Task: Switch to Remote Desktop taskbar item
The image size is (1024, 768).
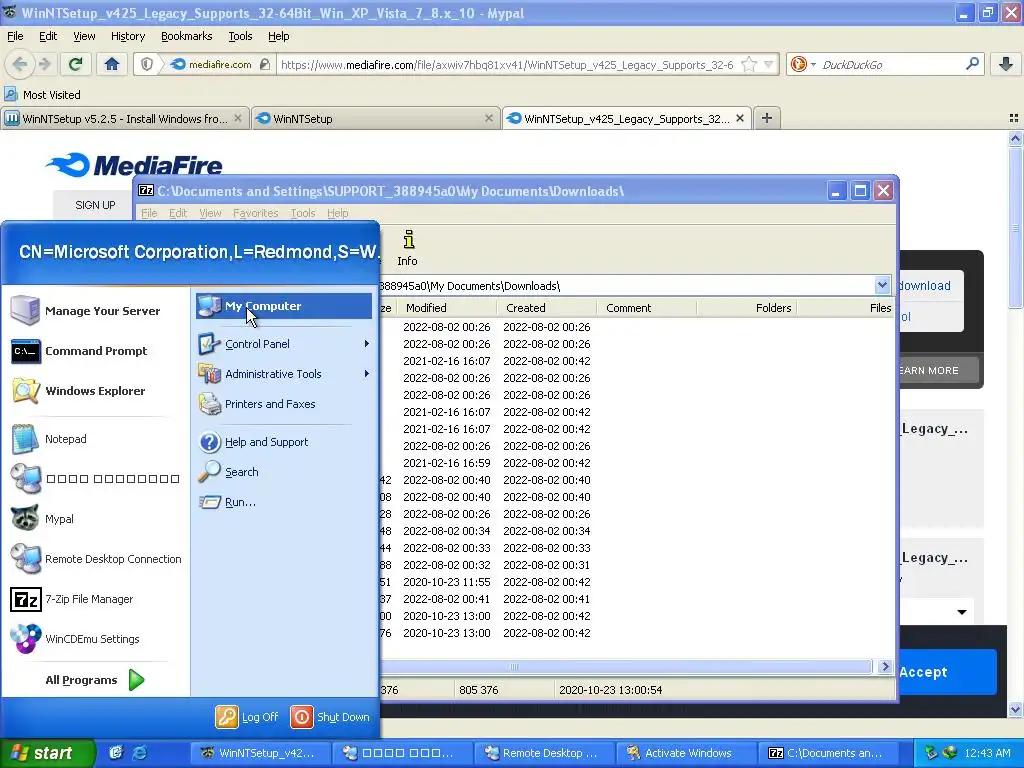Action: coord(545,753)
